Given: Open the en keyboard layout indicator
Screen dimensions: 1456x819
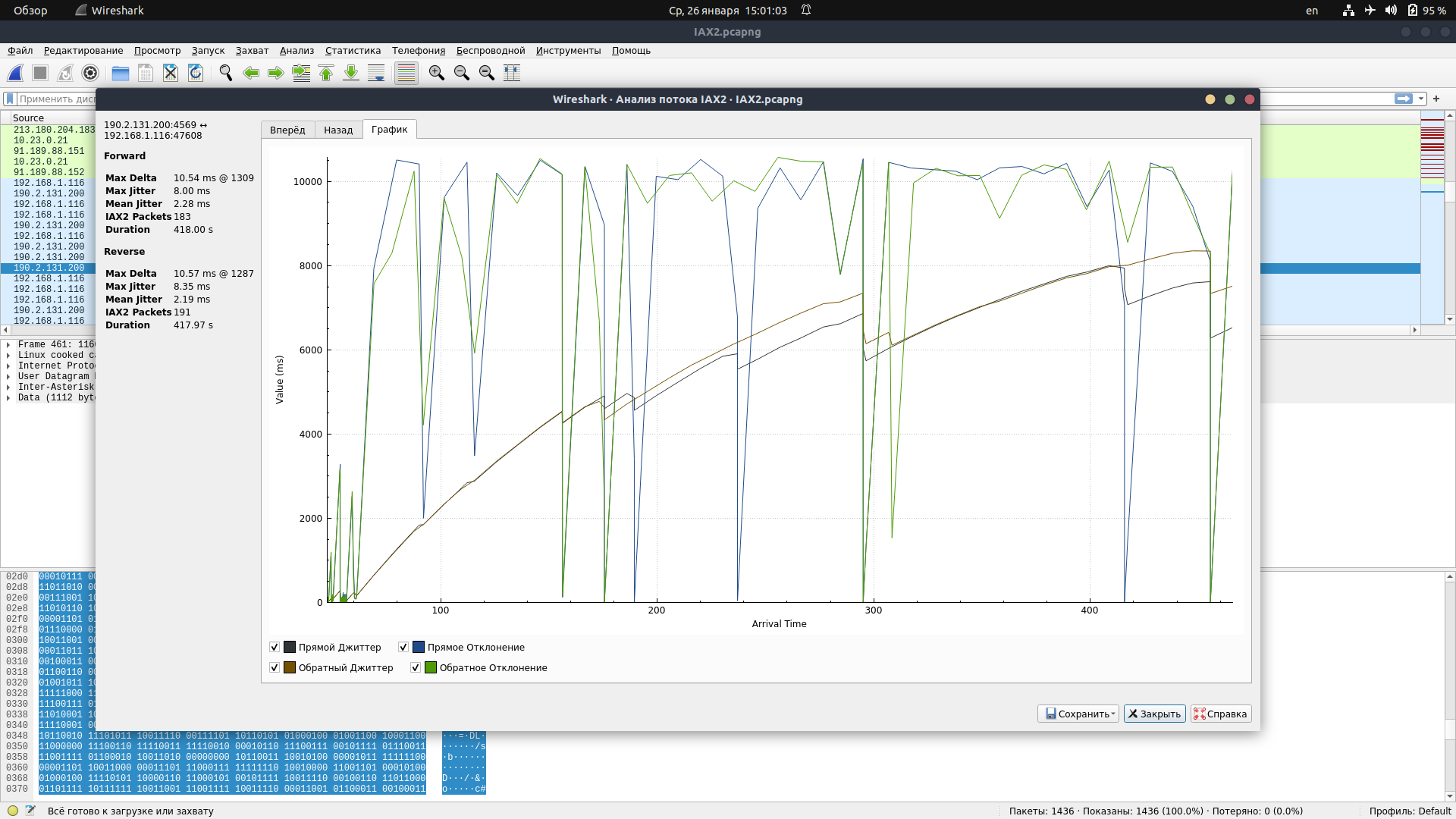Looking at the screenshot, I should (1312, 11).
